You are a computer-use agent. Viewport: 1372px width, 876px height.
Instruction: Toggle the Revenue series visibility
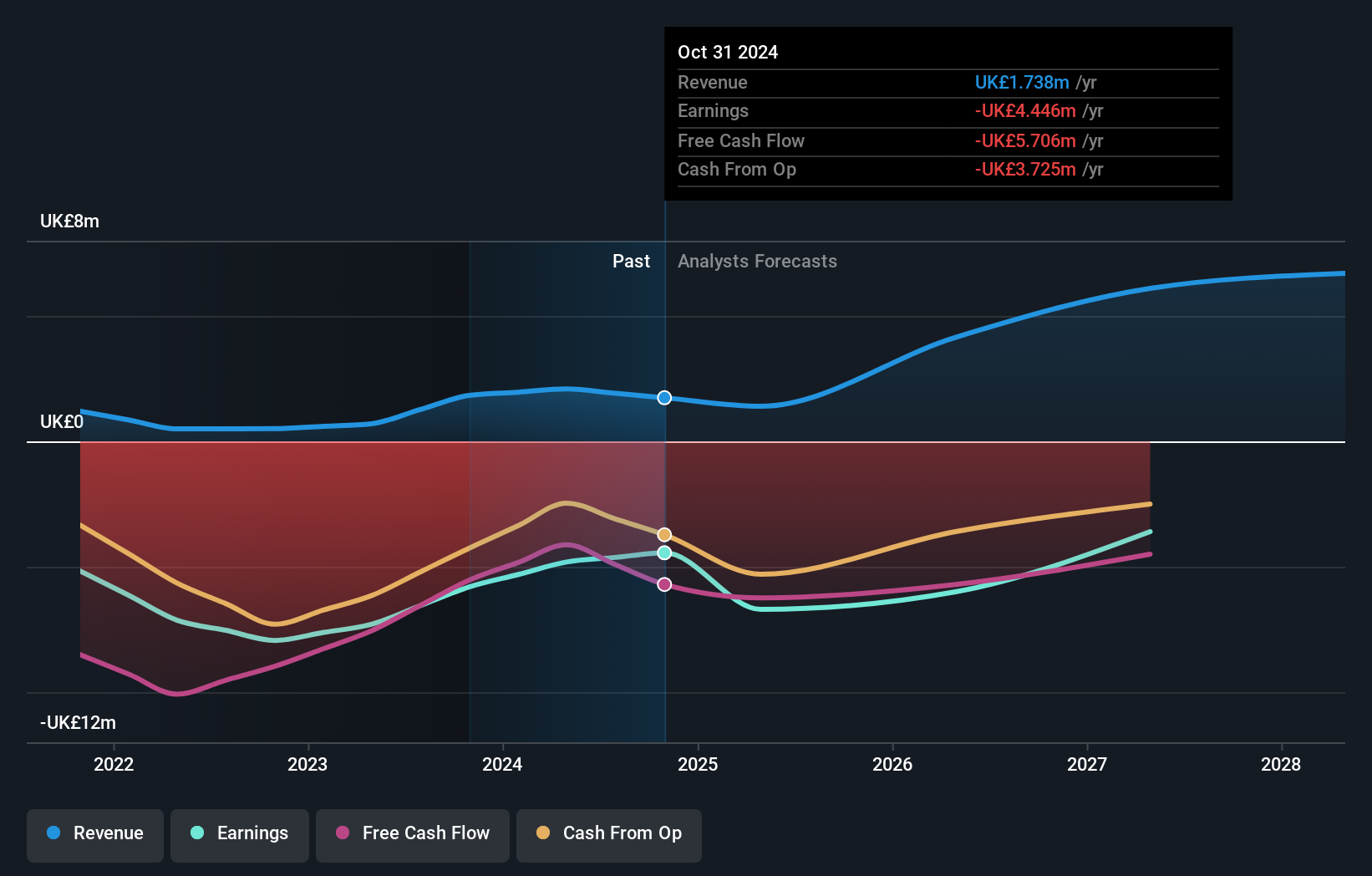[x=94, y=834]
